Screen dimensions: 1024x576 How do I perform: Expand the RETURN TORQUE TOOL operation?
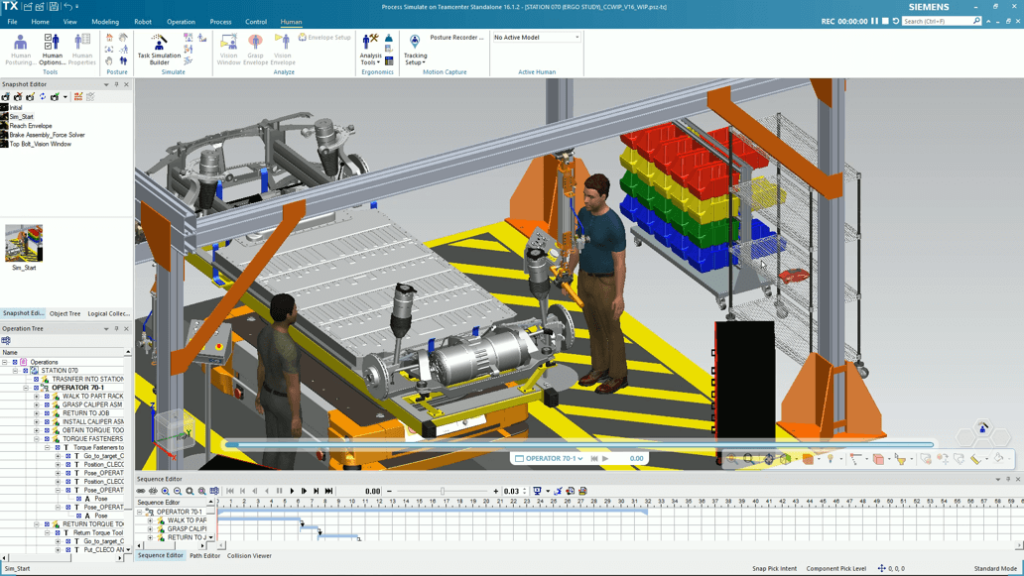[37, 524]
